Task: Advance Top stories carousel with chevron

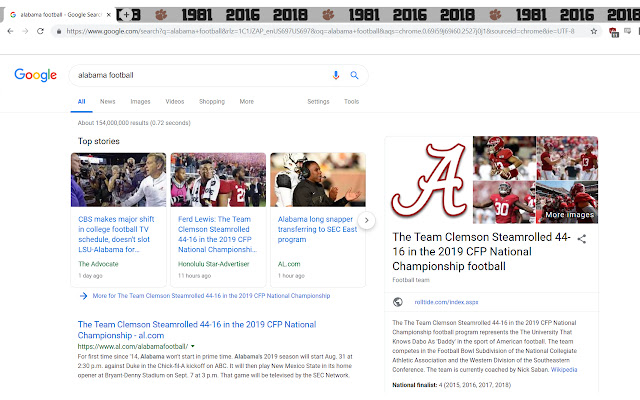Action: tap(367, 220)
